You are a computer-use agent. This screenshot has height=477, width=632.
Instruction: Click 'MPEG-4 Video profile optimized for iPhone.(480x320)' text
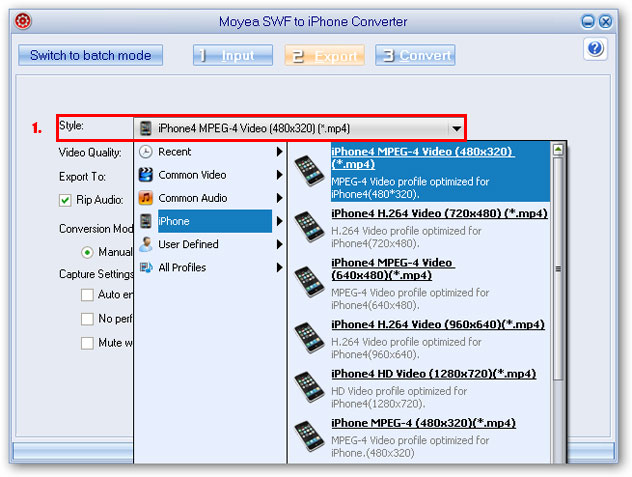[410, 446]
